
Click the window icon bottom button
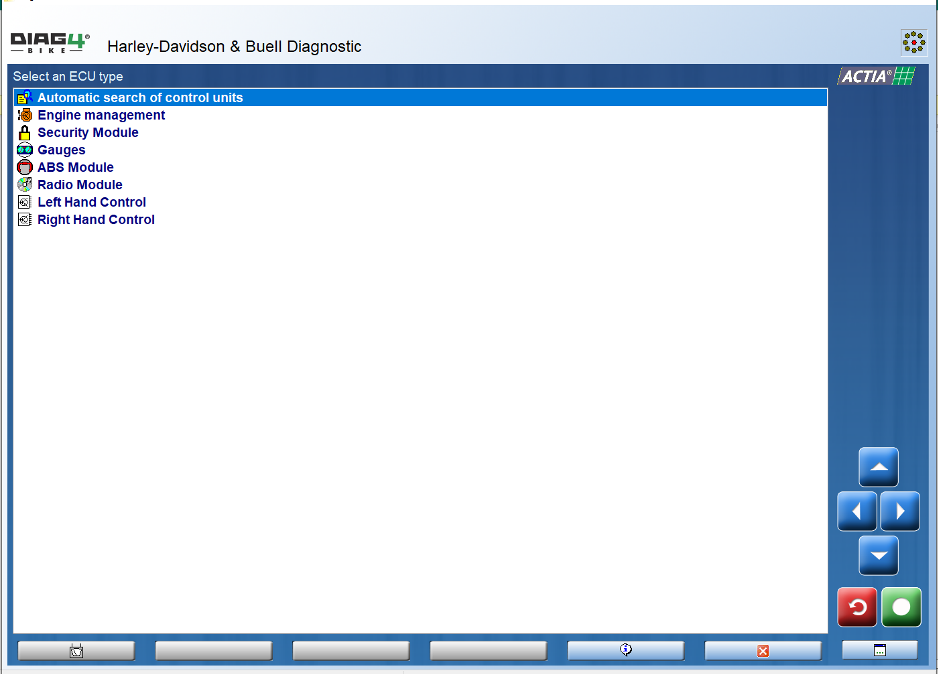(x=879, y=650)
